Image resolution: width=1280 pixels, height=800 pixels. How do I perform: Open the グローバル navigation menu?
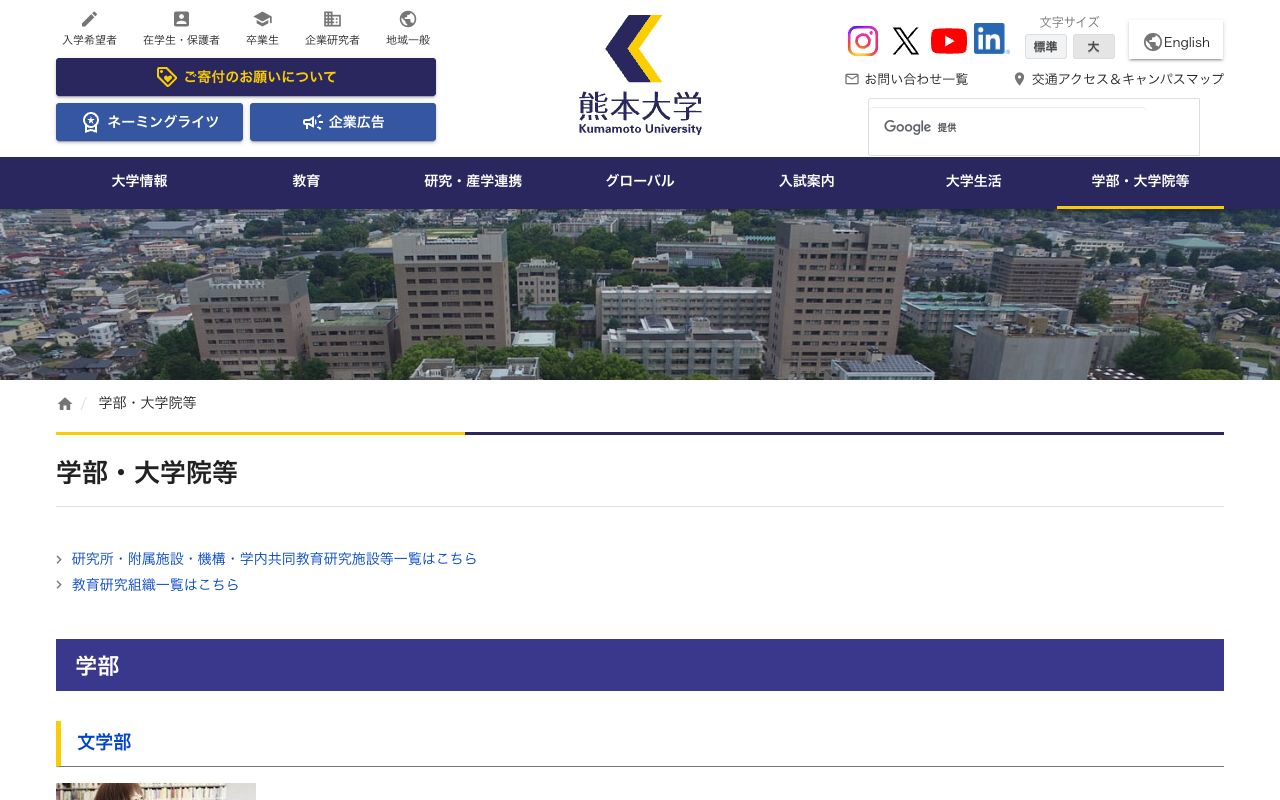(x=640, y=182)
